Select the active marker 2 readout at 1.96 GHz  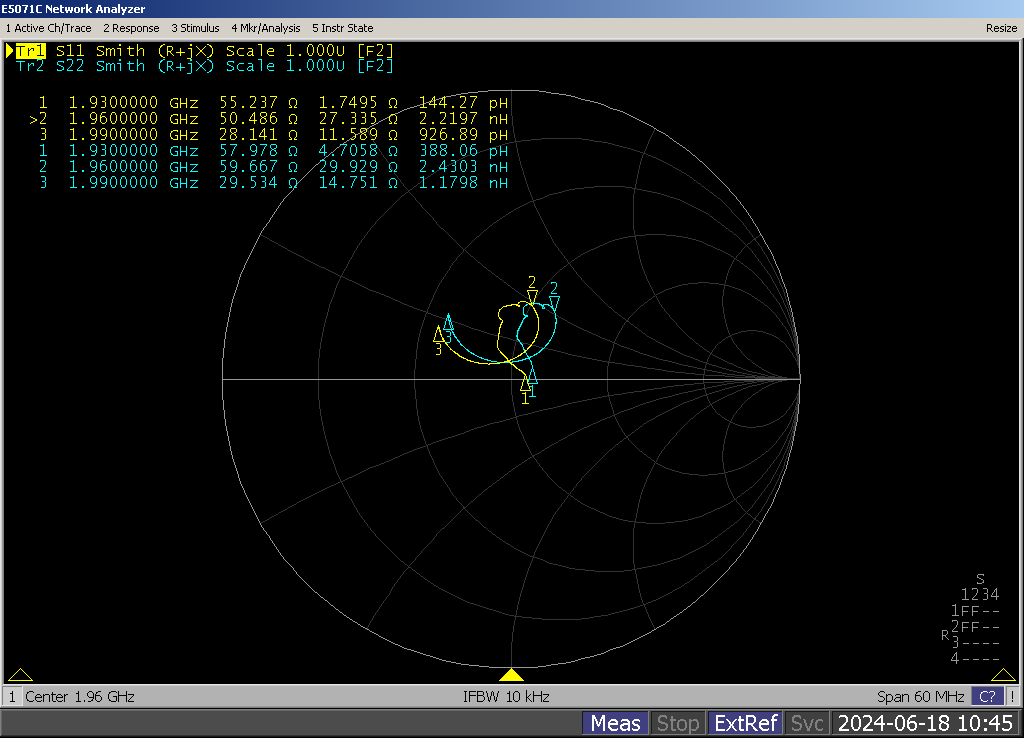(x=270, y=118)
